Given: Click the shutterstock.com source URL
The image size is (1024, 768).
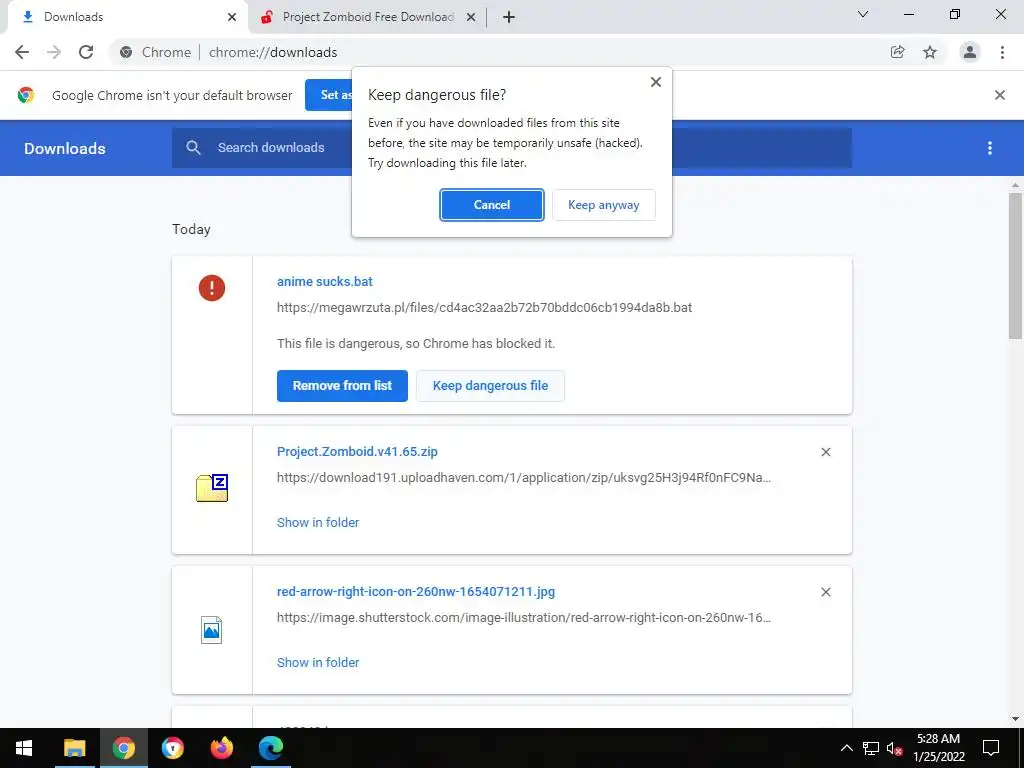Looking at the screenshot, I should coord(524,618).
